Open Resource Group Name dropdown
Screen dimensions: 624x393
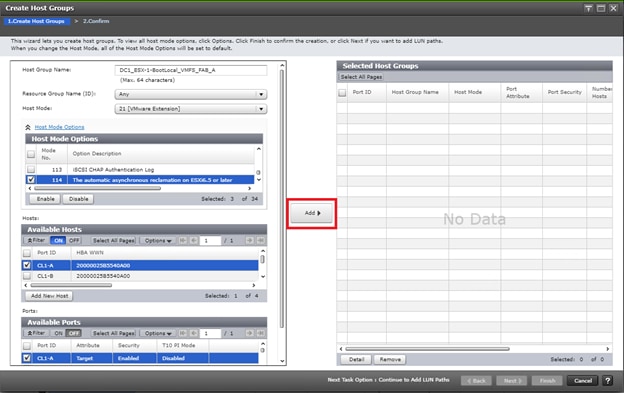[x=191, y=94]
